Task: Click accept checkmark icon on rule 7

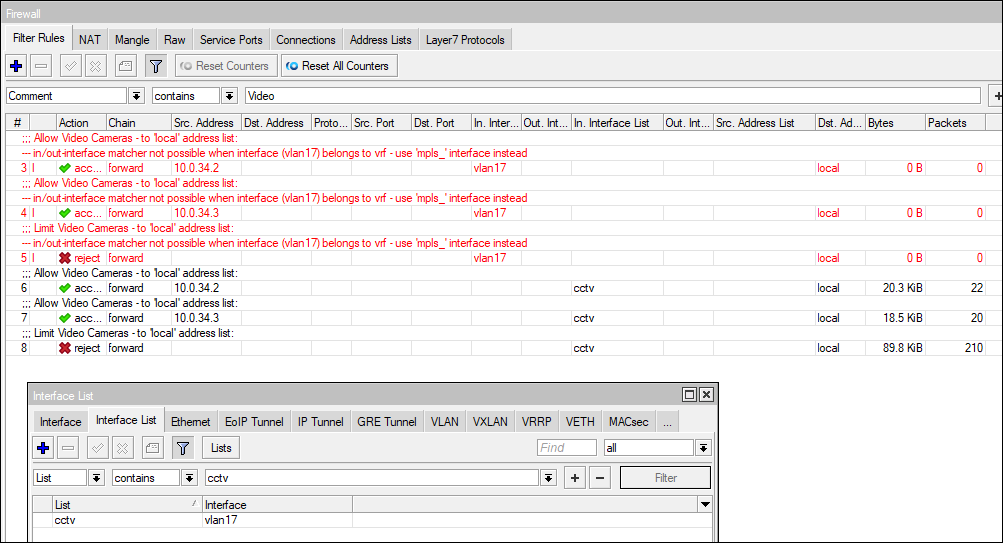Action: point(65,318)
